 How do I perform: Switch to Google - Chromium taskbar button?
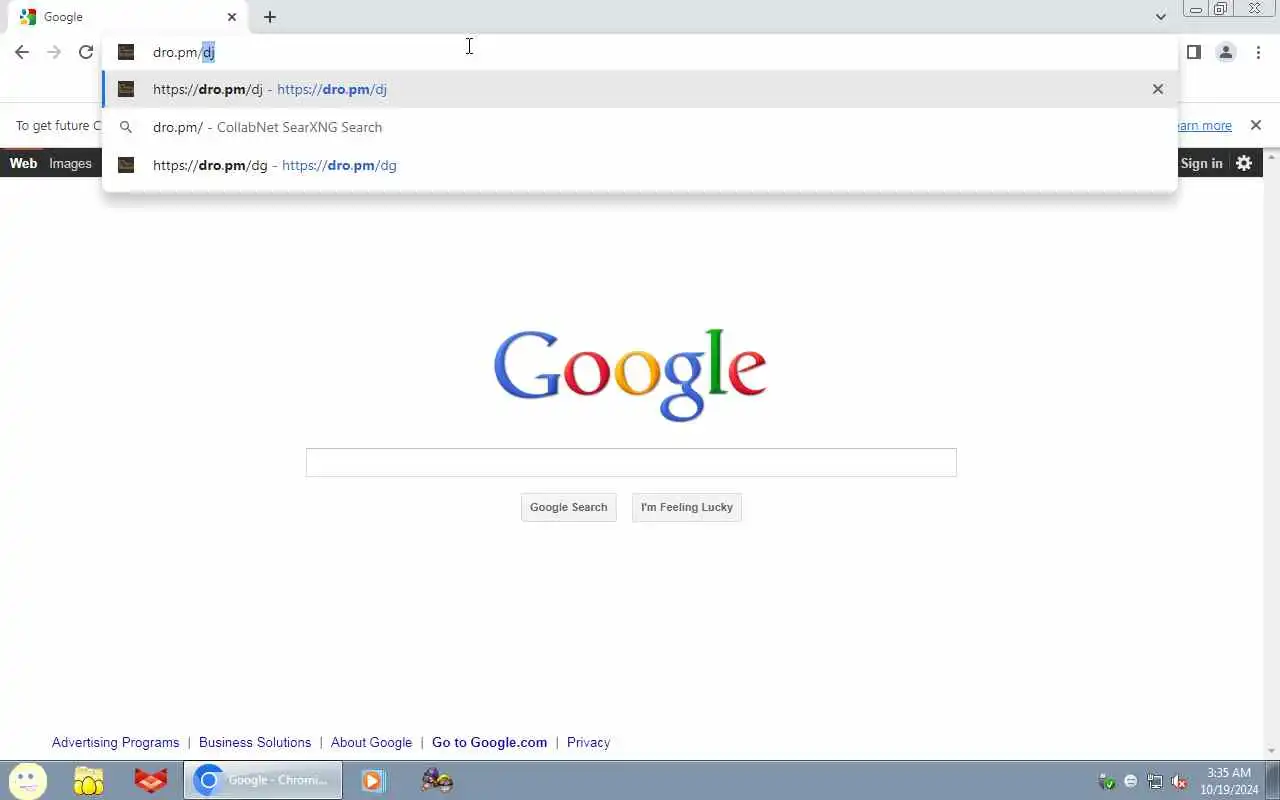(x=263, y=780)
